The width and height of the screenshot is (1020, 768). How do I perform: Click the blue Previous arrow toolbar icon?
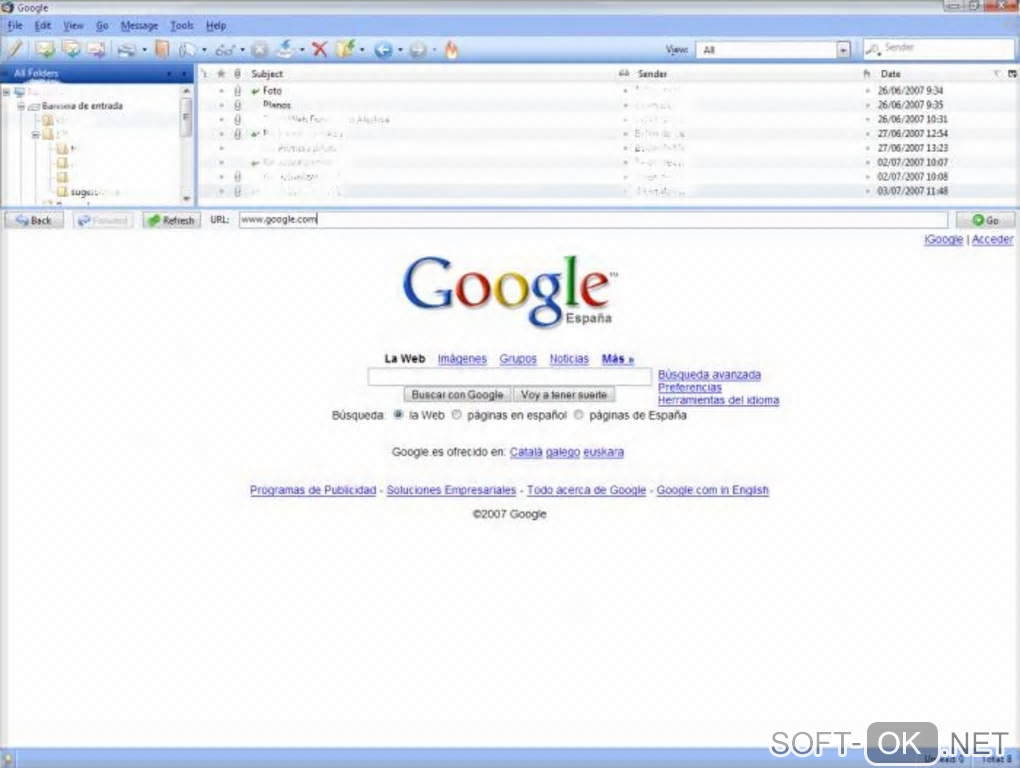pos(383,49)
